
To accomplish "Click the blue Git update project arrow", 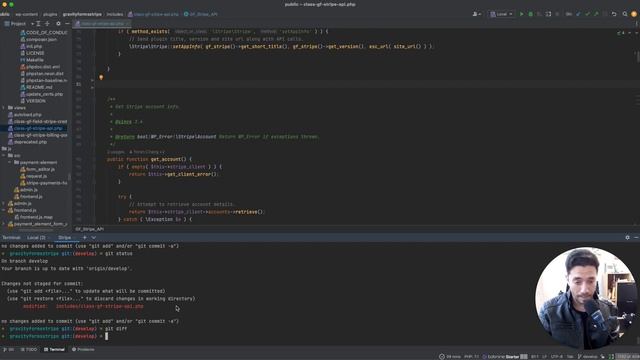I will click(578, 14).
